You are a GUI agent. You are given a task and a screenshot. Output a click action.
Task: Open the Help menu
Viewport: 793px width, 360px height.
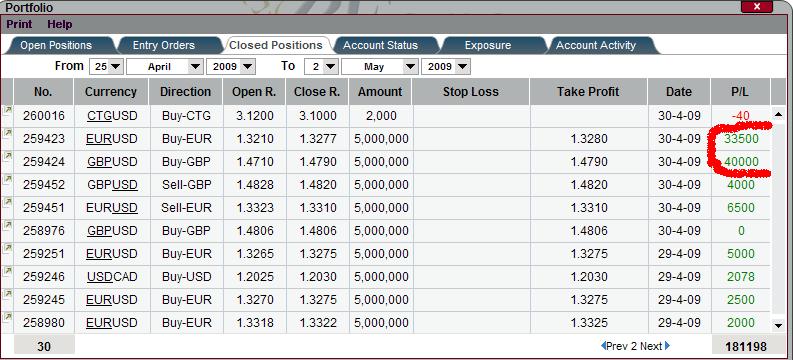pos(60,24)
